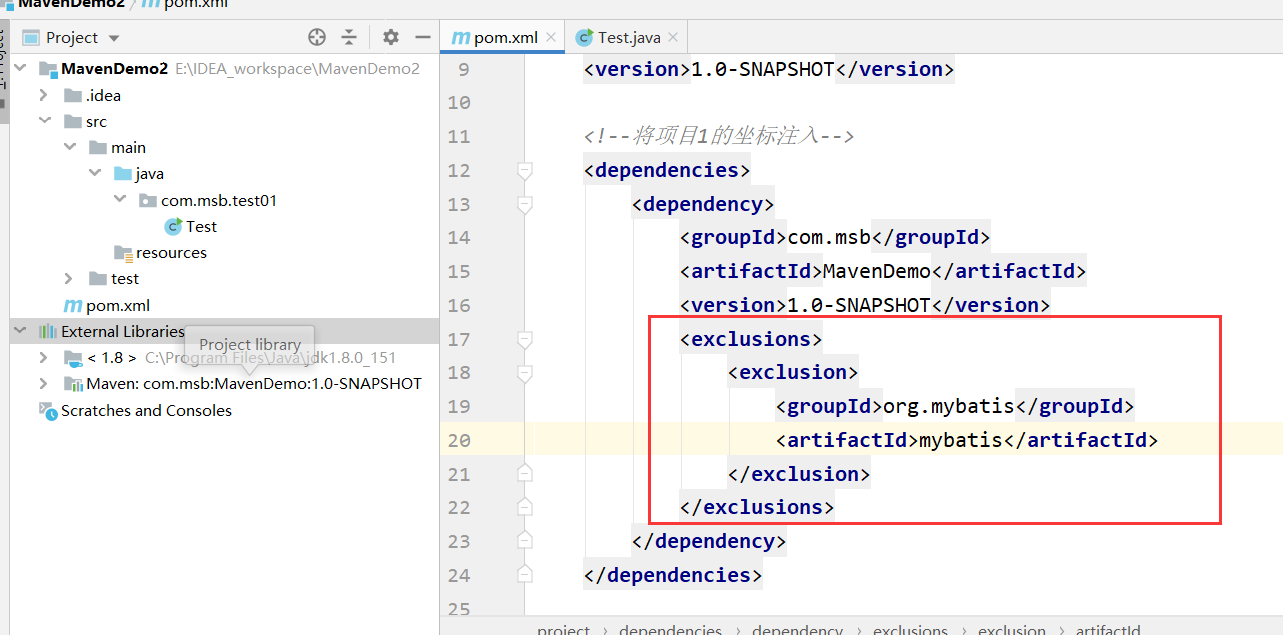Collapse the main folder
Viewport: 1283px width, 635px height.
tap(69, 147)
